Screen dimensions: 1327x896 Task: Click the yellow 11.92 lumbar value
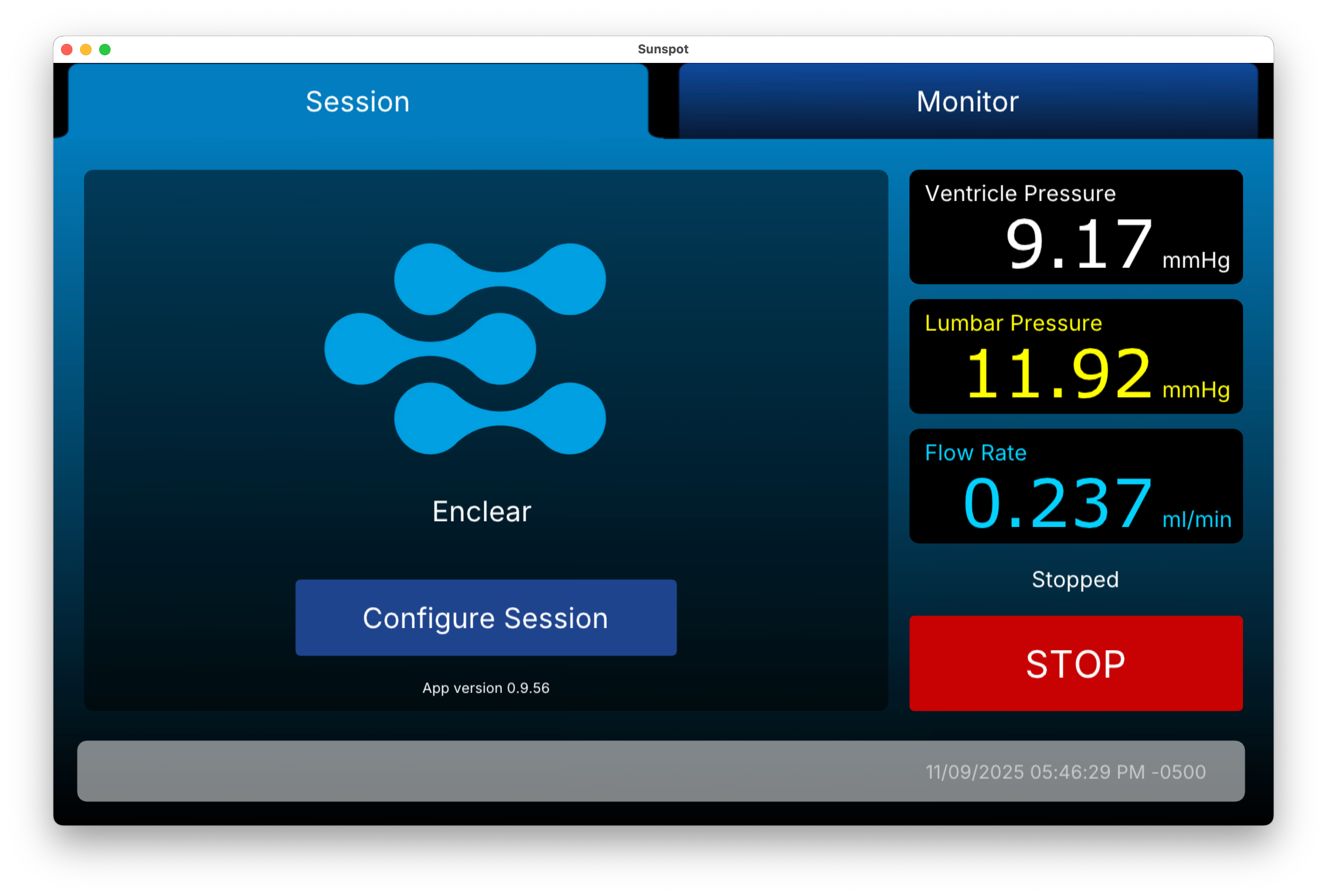point(1058,374)
